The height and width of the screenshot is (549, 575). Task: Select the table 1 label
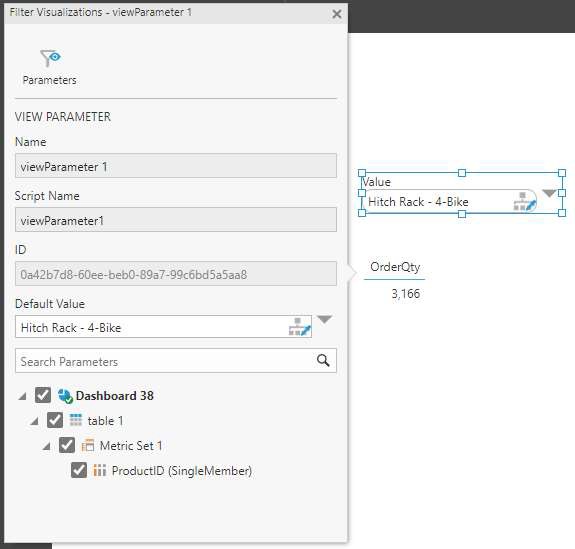[x=105, y=421]
